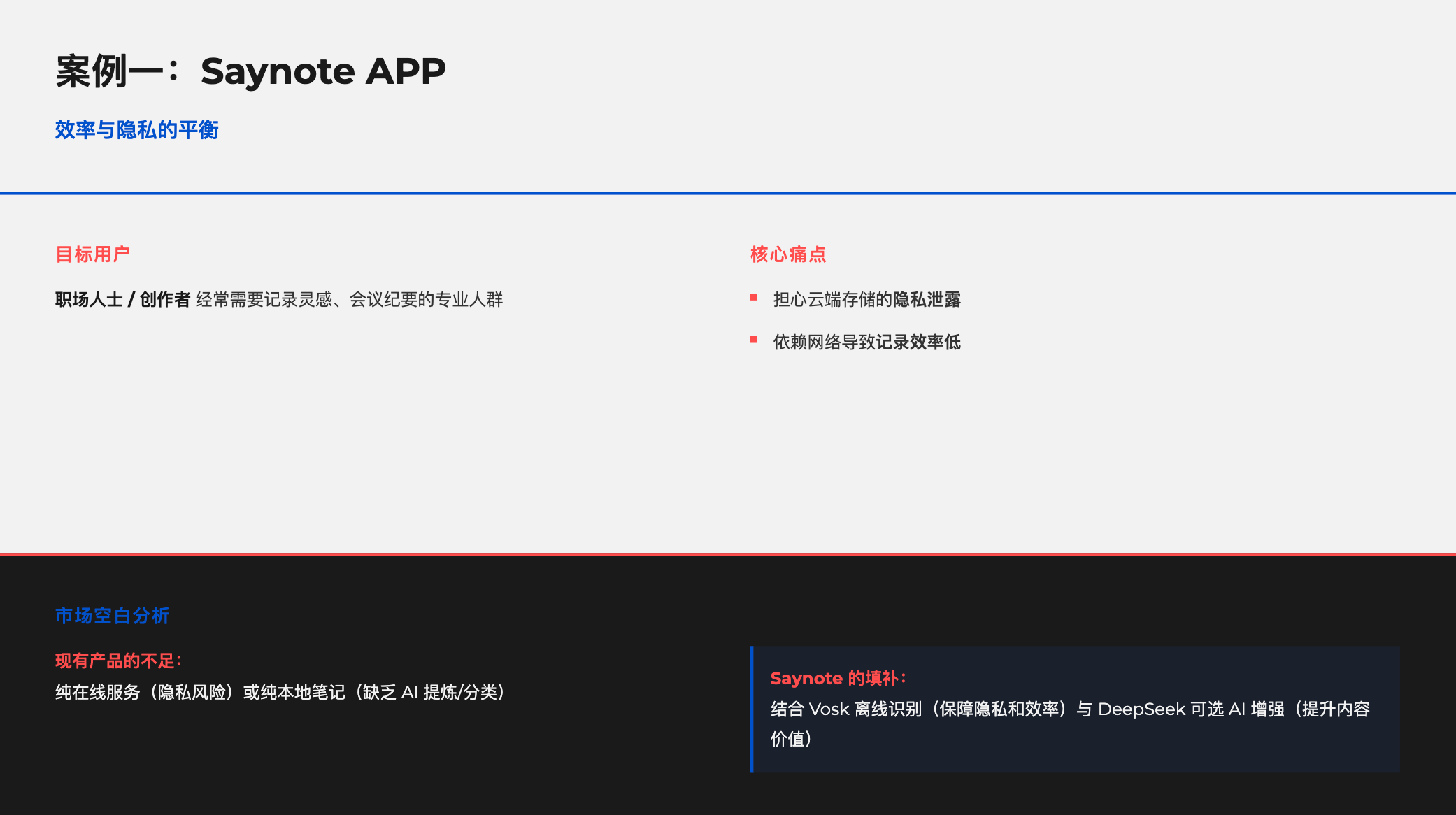This screenshot has width=1456, height=815.
Task: Click the text 经常需要记录灵感、会议纪要的专业人群
Action: click(x=349, y=300)
